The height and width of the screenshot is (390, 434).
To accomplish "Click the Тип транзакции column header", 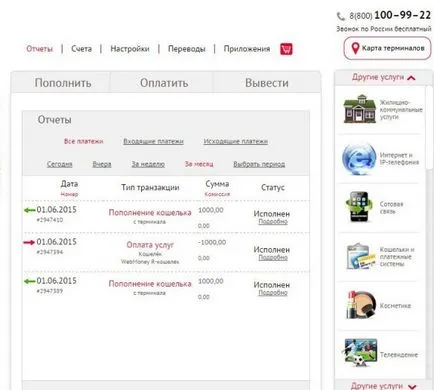I will point(150,187).
